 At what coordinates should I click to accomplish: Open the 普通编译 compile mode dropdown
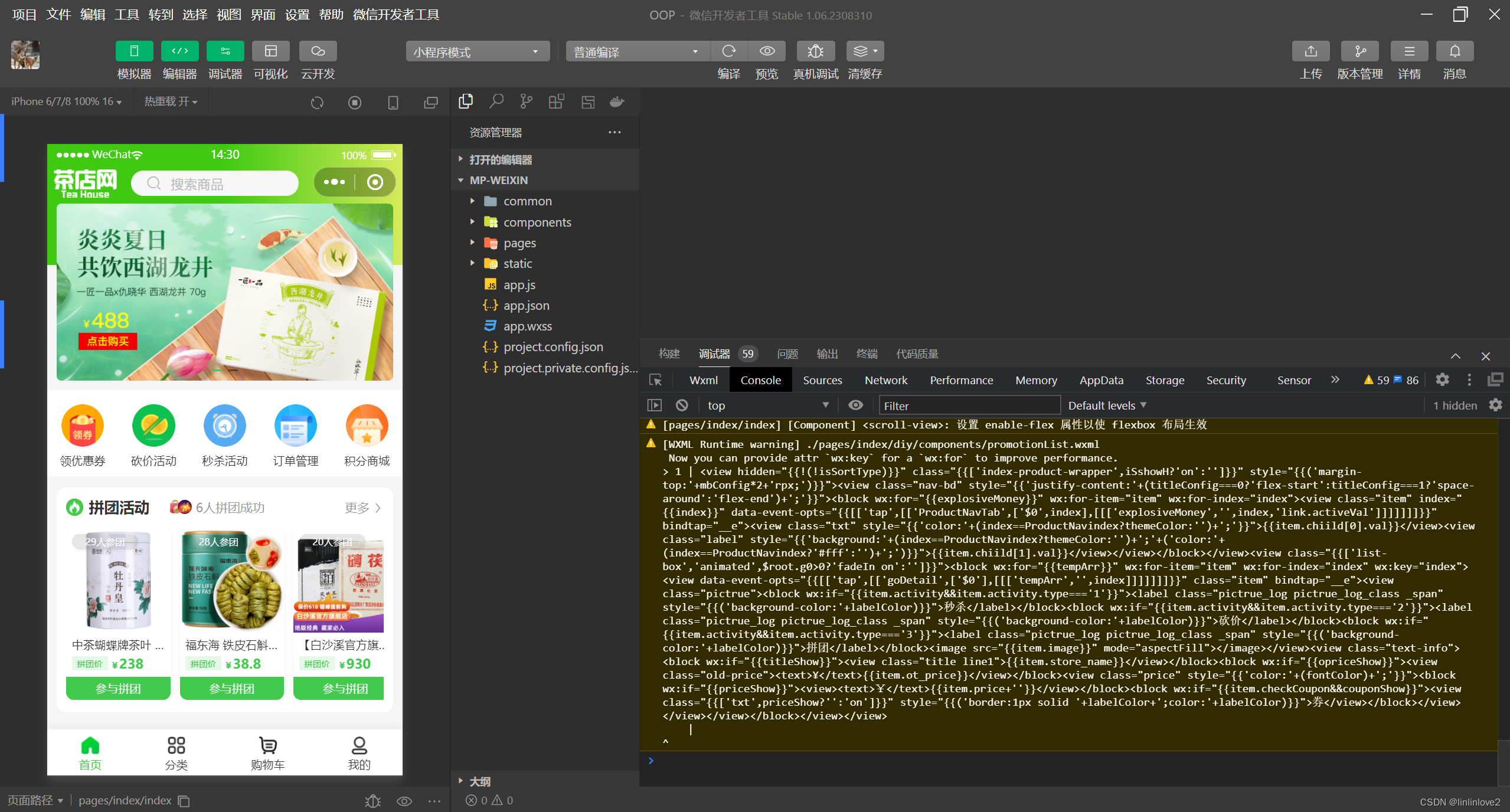click(638, 52)
